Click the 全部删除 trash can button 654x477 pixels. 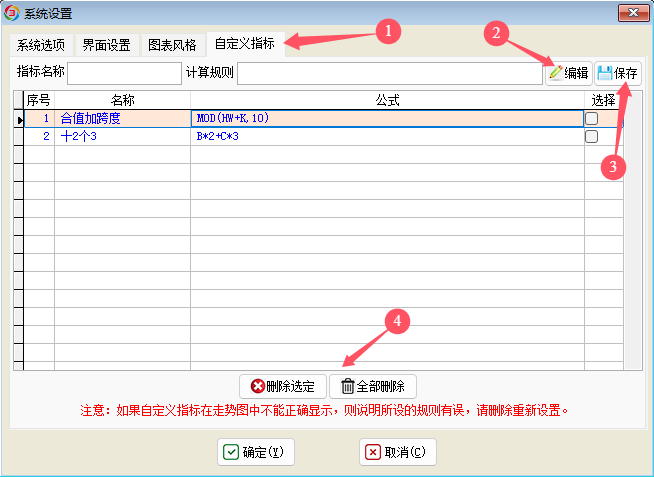[x=373, y=386]
